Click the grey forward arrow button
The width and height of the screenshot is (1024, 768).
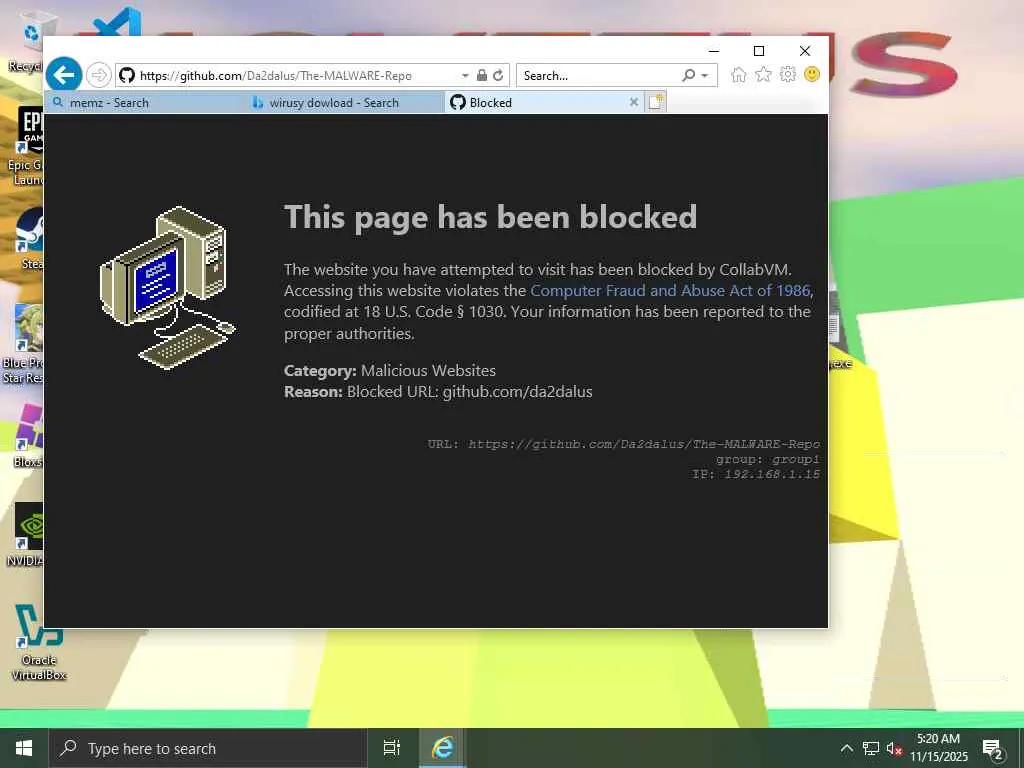tap(99, 75)
